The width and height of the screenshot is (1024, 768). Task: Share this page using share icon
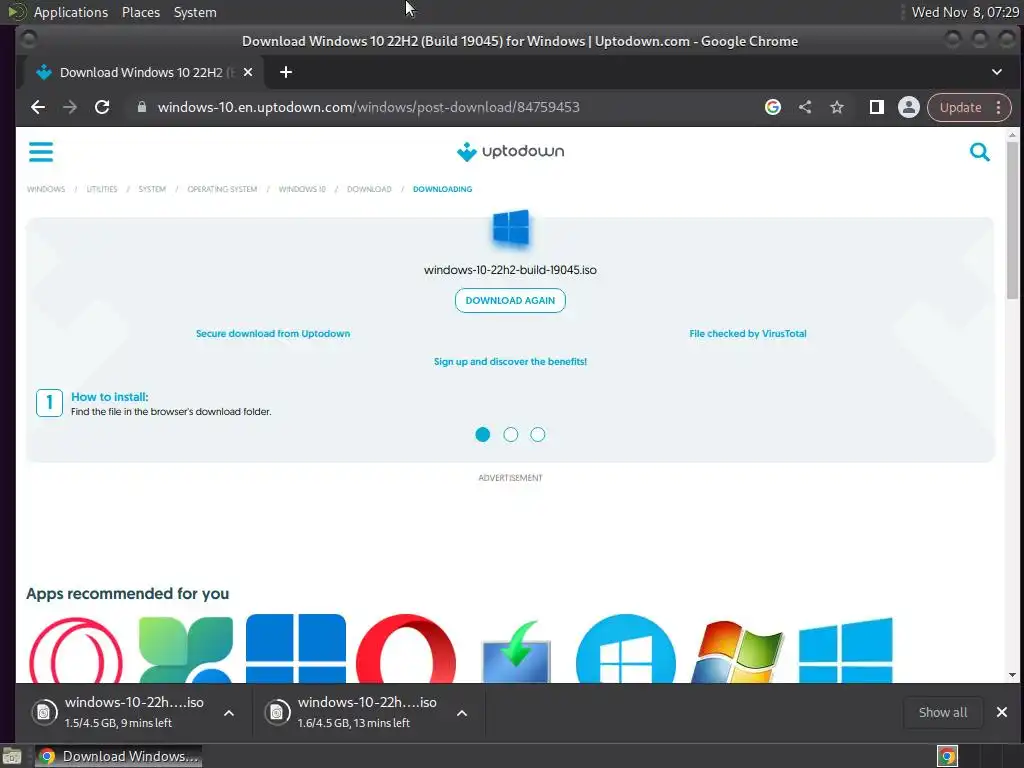tap(805, 107)
